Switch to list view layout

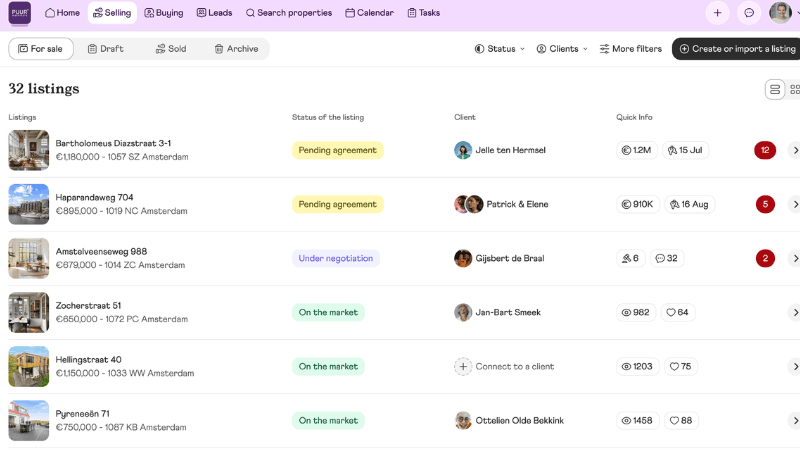[x=774, y=90]
